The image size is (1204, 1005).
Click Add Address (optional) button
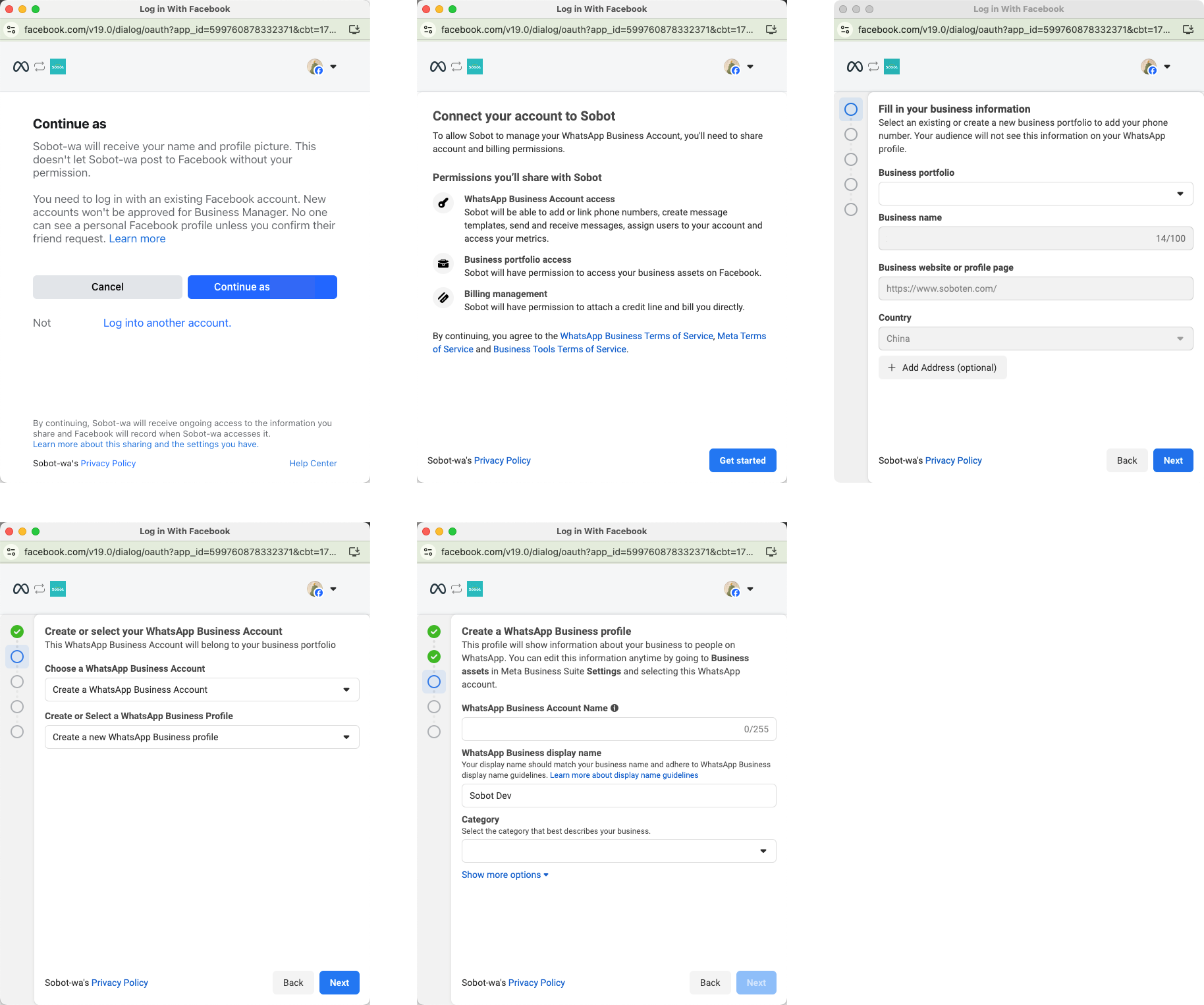943,367
